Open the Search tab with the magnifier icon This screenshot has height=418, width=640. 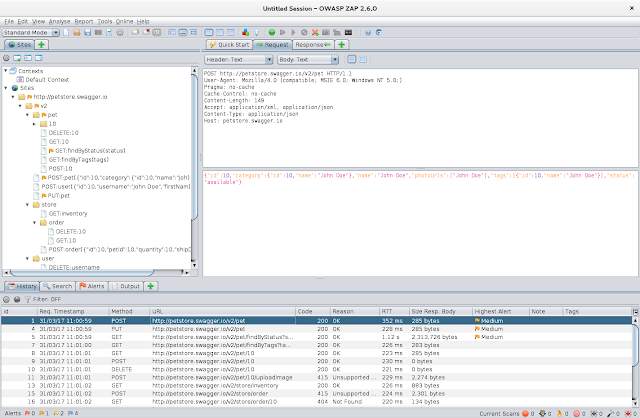click(58, 286)
